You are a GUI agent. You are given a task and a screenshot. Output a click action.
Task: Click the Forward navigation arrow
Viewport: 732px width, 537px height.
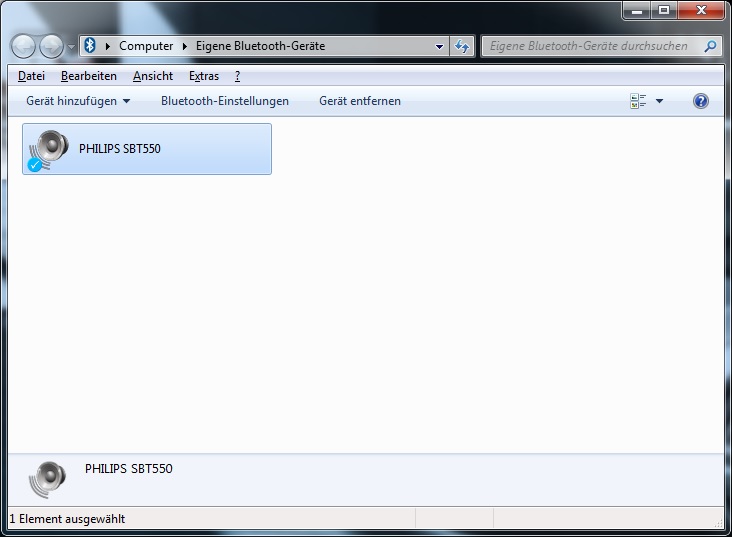click(51, 46)
